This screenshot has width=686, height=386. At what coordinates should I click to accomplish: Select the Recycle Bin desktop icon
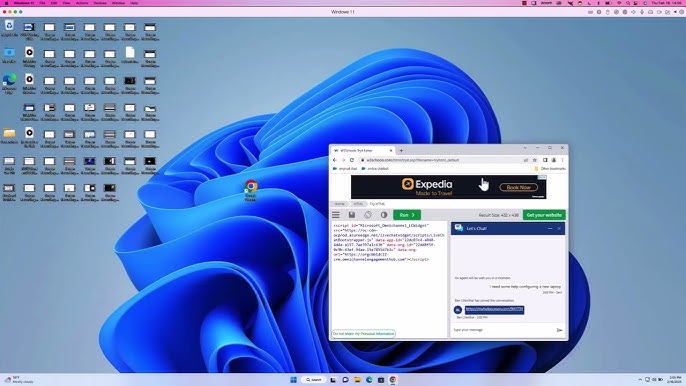[x=9, y=28]
